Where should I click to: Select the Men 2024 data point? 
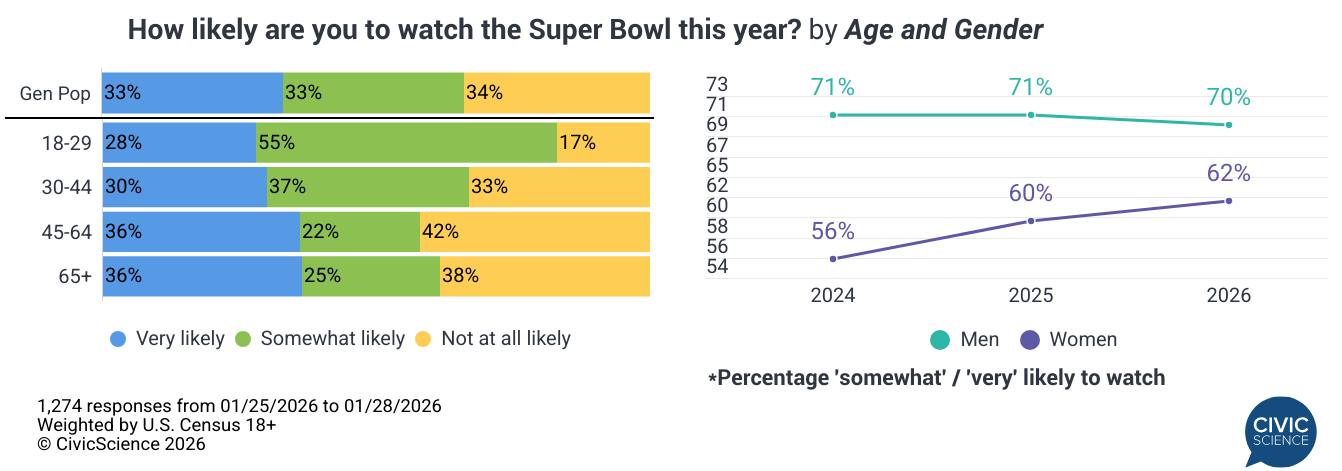tap(832, 115)
